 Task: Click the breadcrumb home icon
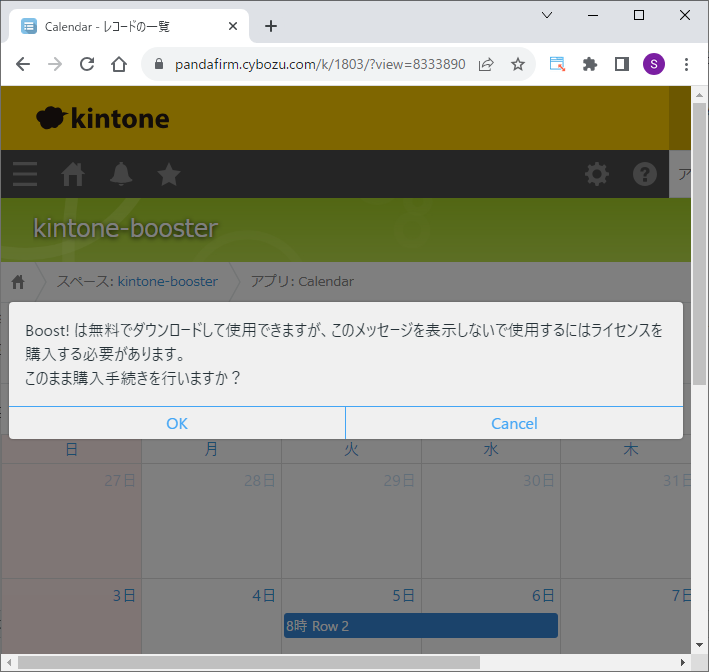click(x=18, y=282)
